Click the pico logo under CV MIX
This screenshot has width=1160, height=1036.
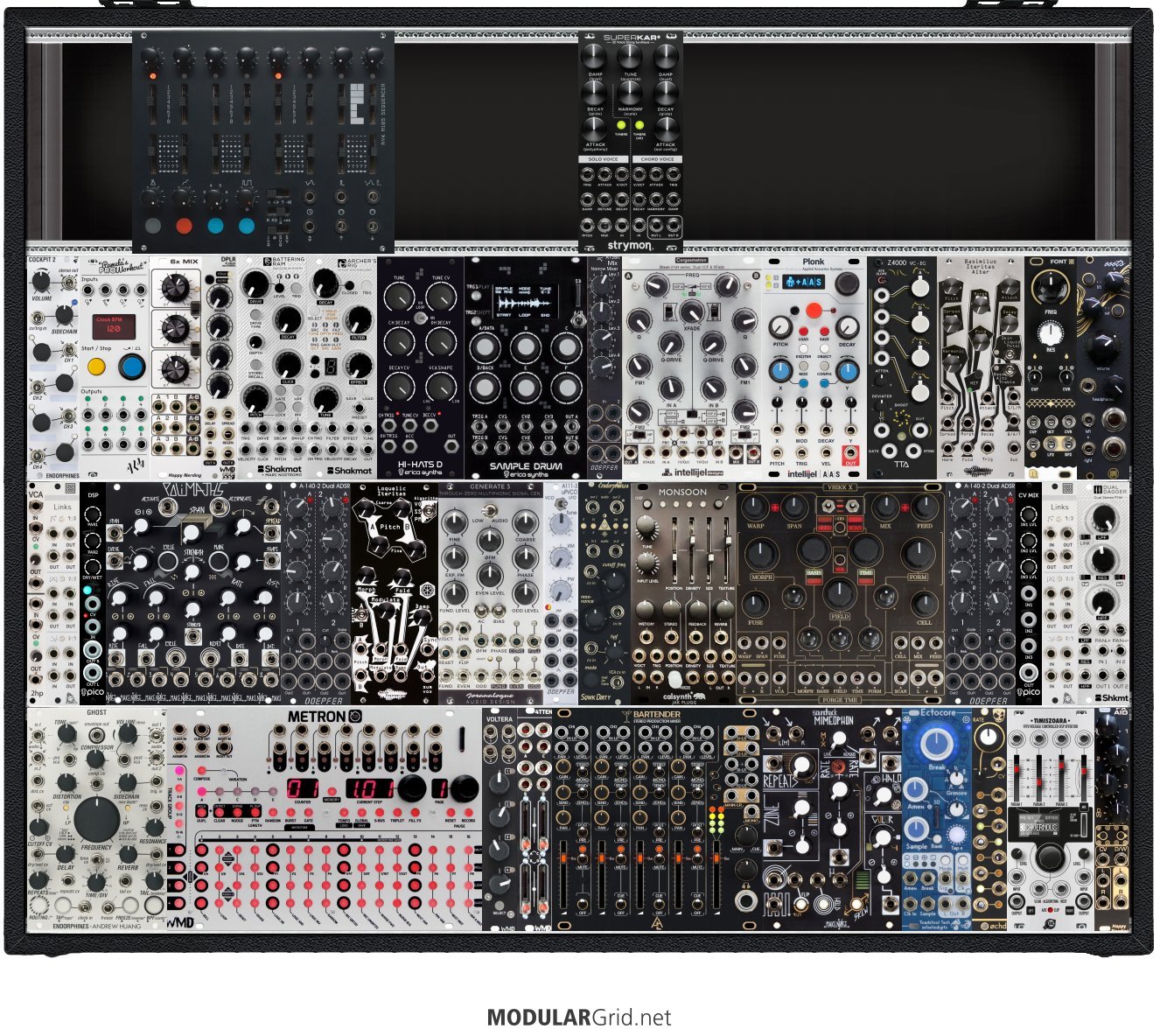point(1028,693)
